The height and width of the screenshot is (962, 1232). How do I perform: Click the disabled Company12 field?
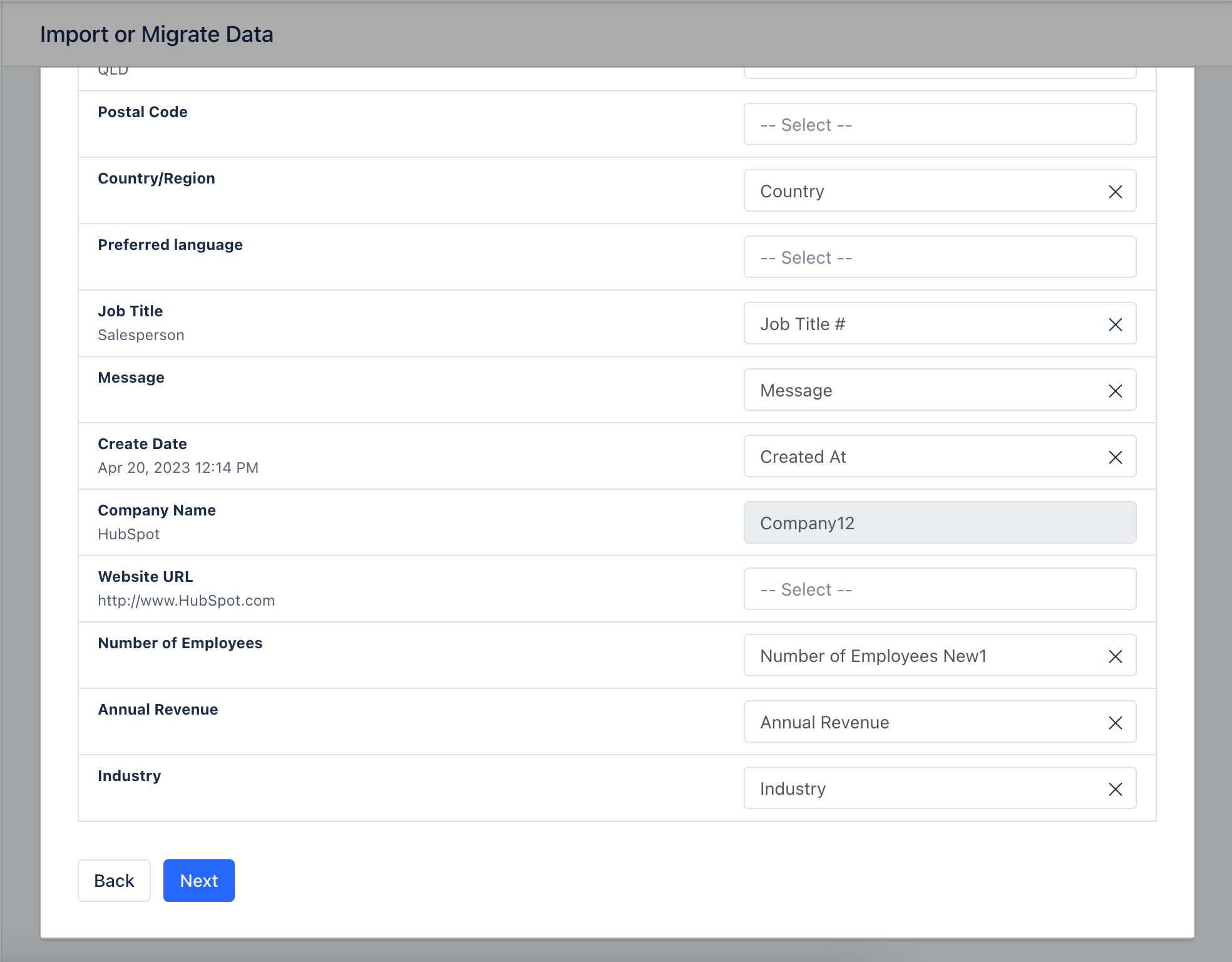click(939, 523)
